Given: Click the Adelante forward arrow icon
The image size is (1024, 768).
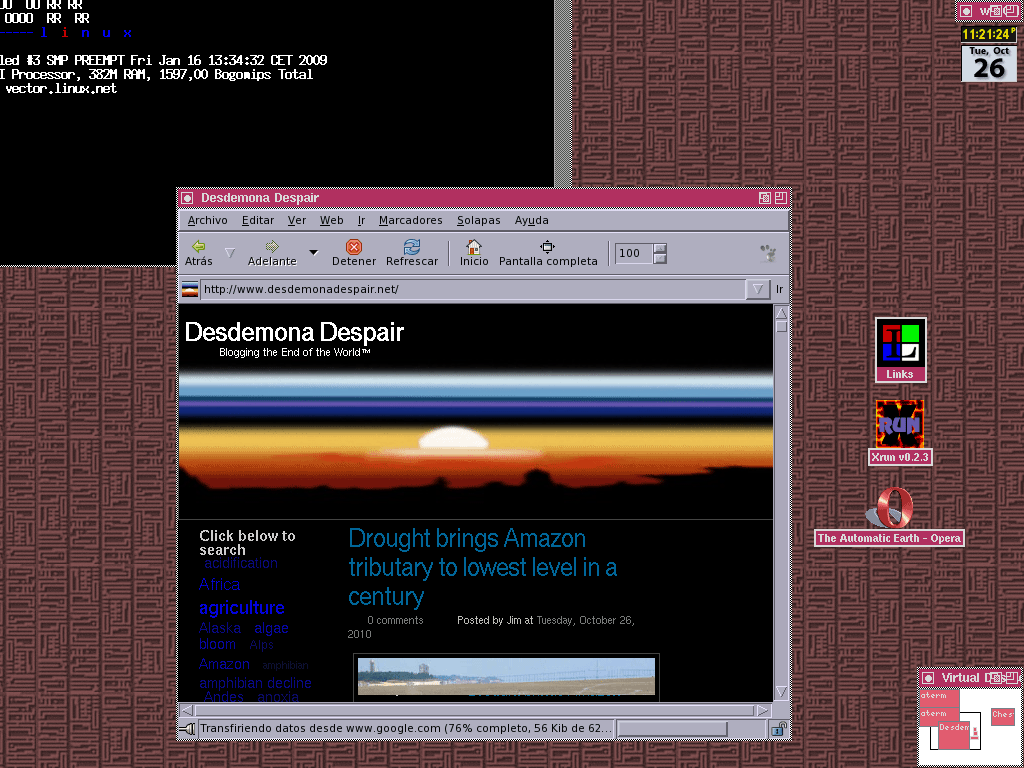Looking at the screenshot, I should [271, 246].
